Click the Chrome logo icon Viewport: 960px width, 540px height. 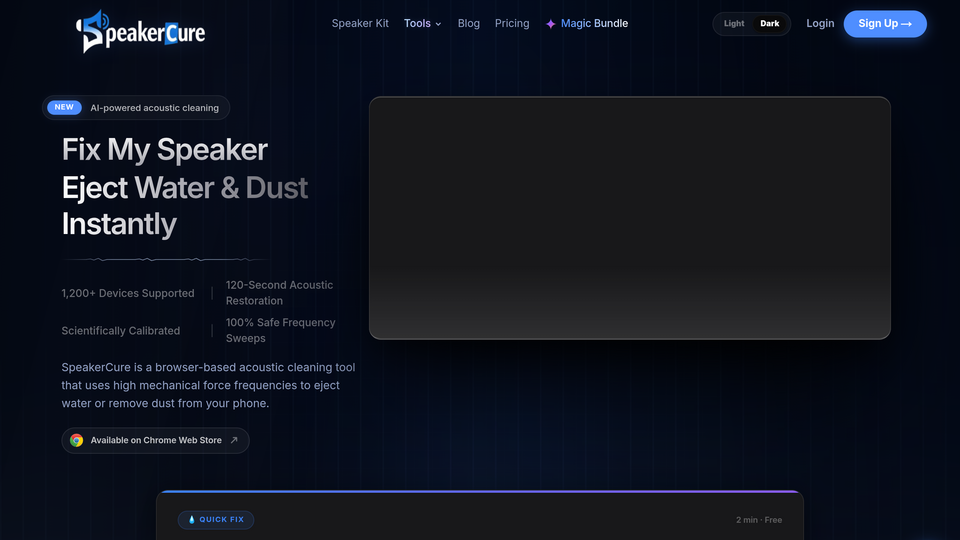pyautogui.click(x=77, y=440)
